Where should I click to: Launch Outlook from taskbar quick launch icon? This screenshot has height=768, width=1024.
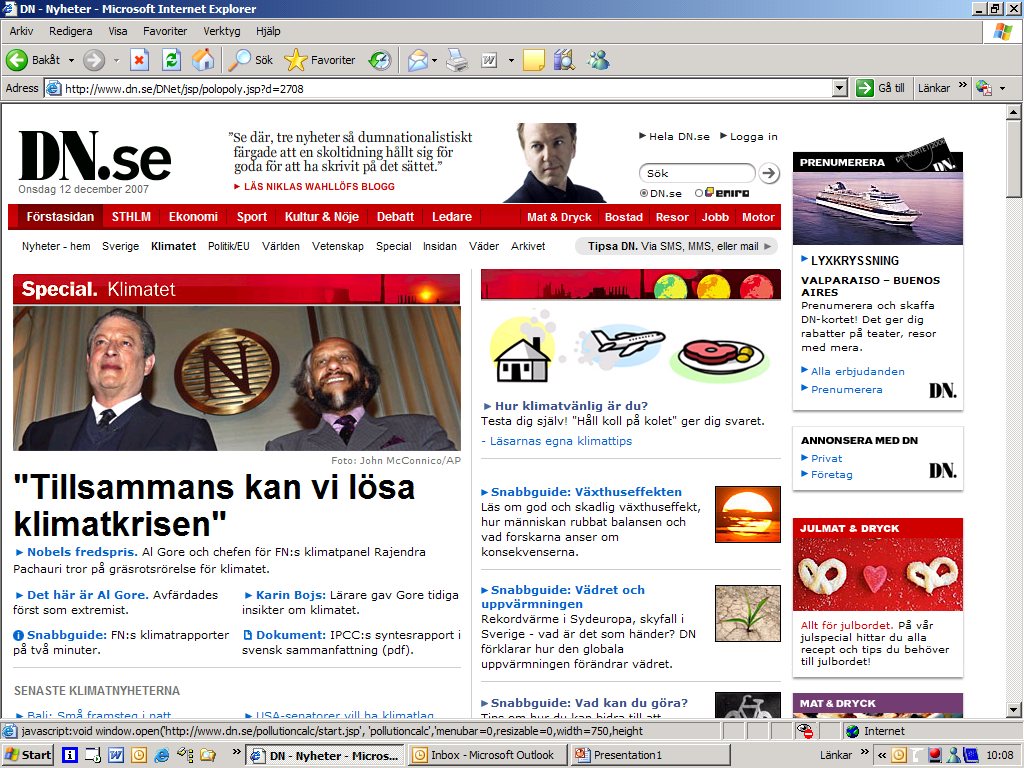[139, 755]
